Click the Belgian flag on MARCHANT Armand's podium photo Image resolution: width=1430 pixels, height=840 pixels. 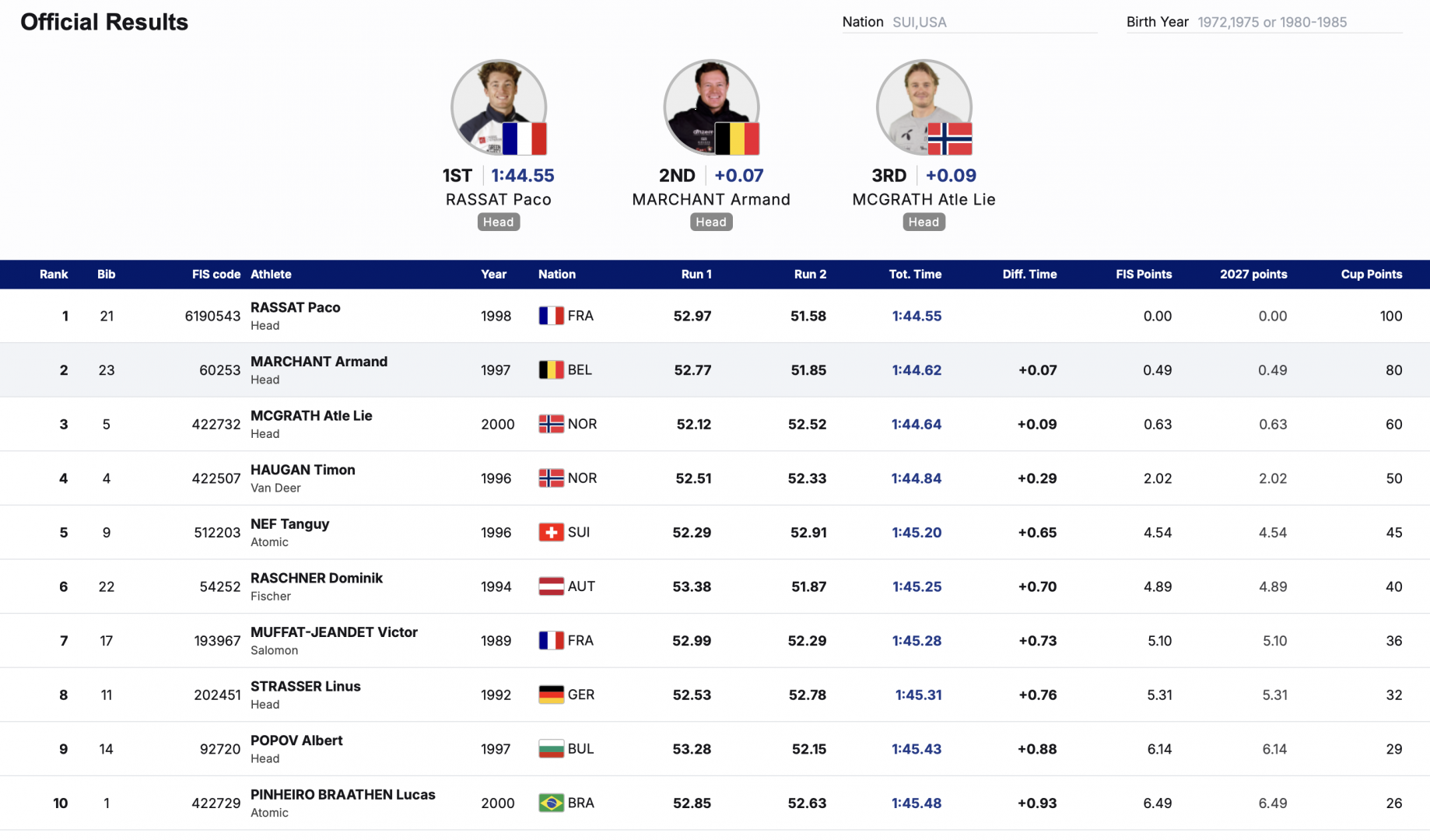tap(737, 139)
